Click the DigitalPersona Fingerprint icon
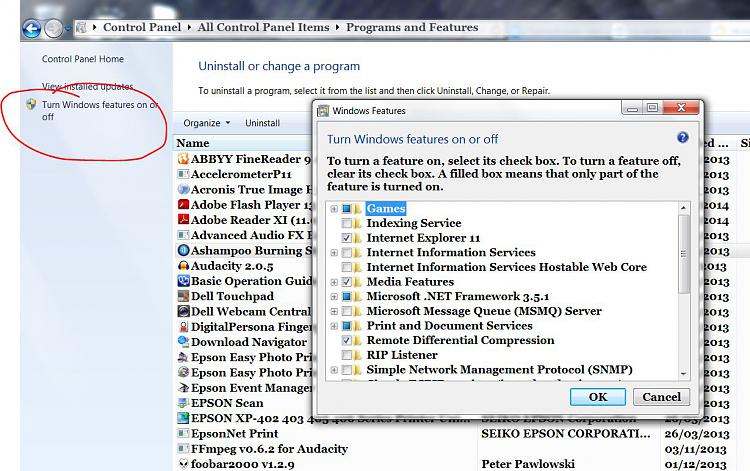750x471 pixels. pos(183,327)
